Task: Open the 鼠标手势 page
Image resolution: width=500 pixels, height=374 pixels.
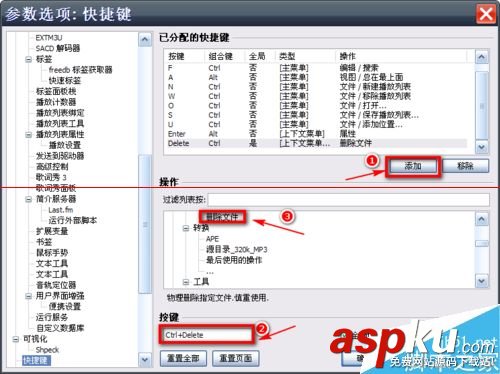Action: coord(52,253)
